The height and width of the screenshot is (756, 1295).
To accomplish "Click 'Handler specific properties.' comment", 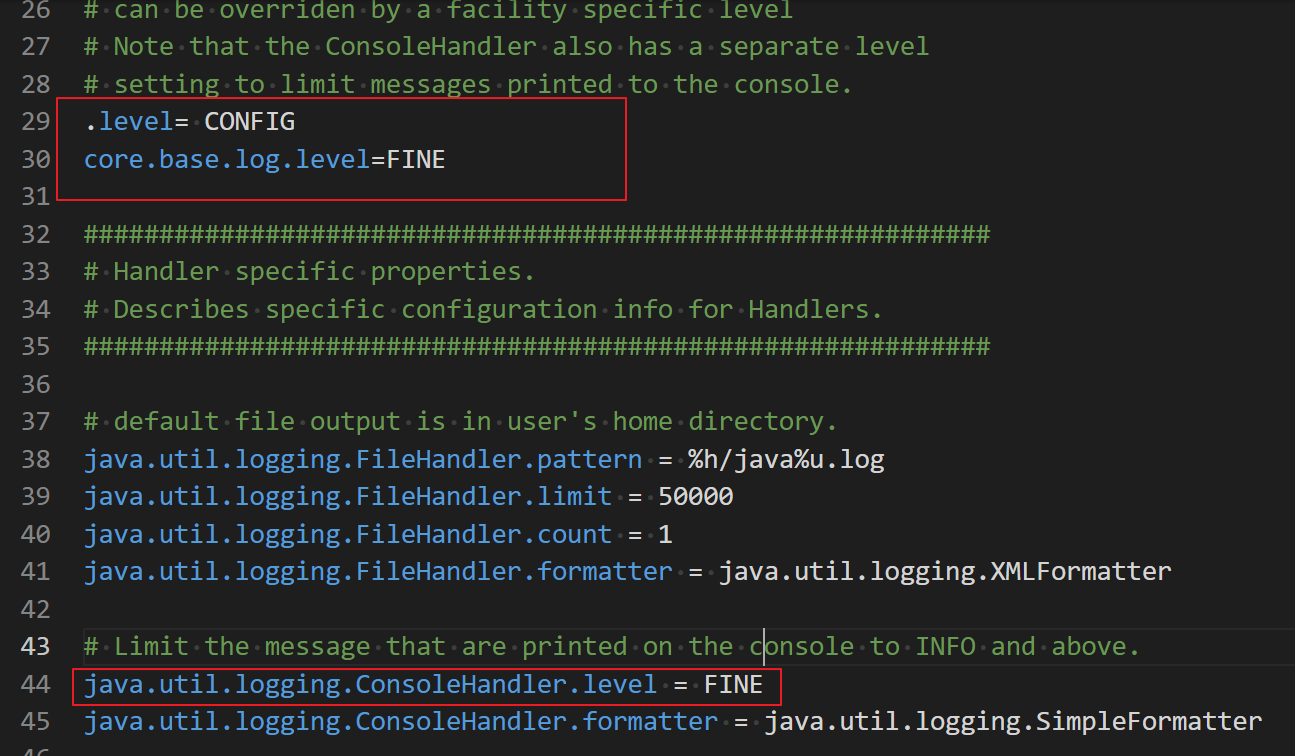I will [x=310, y=272].
